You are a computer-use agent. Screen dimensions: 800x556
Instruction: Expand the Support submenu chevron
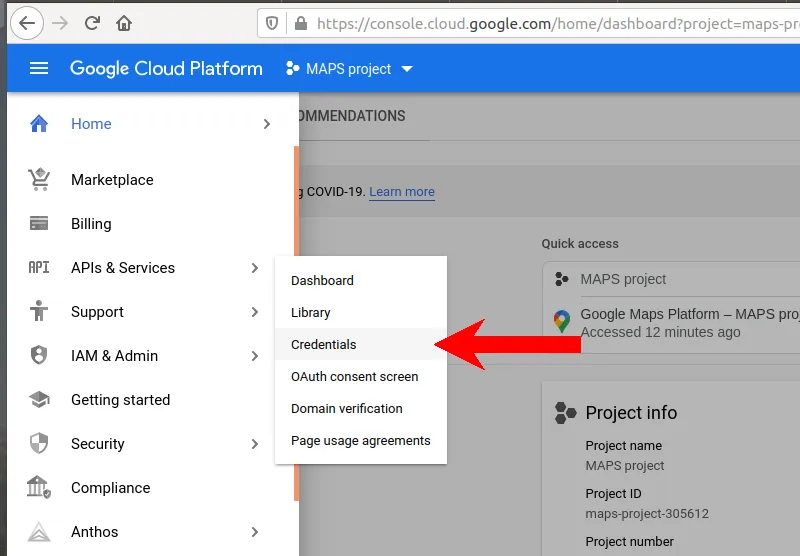pos(255,312)
